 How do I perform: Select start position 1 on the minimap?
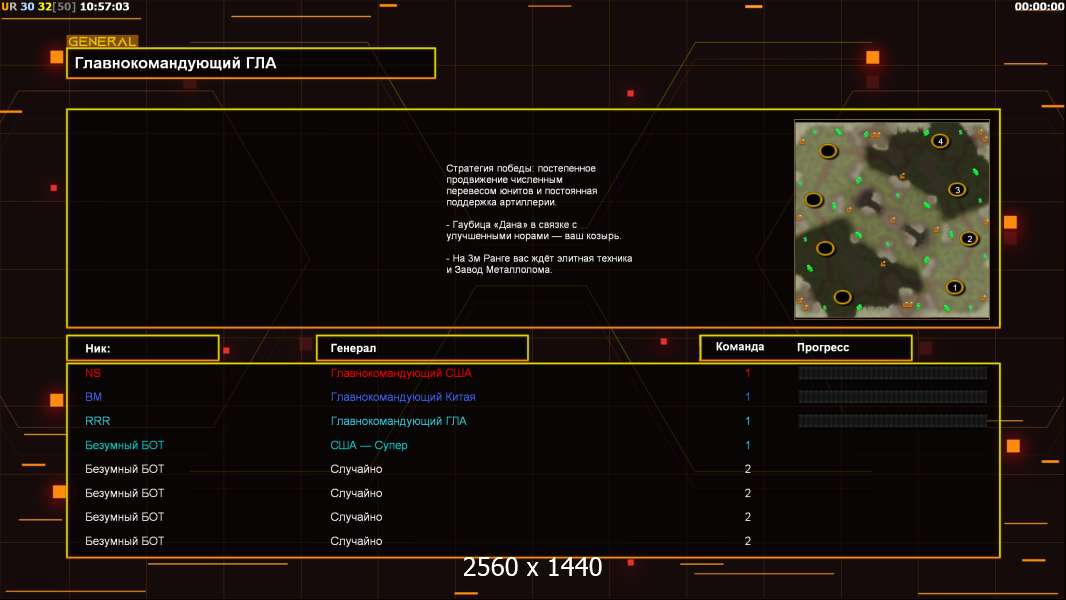[x=955, y=287]
